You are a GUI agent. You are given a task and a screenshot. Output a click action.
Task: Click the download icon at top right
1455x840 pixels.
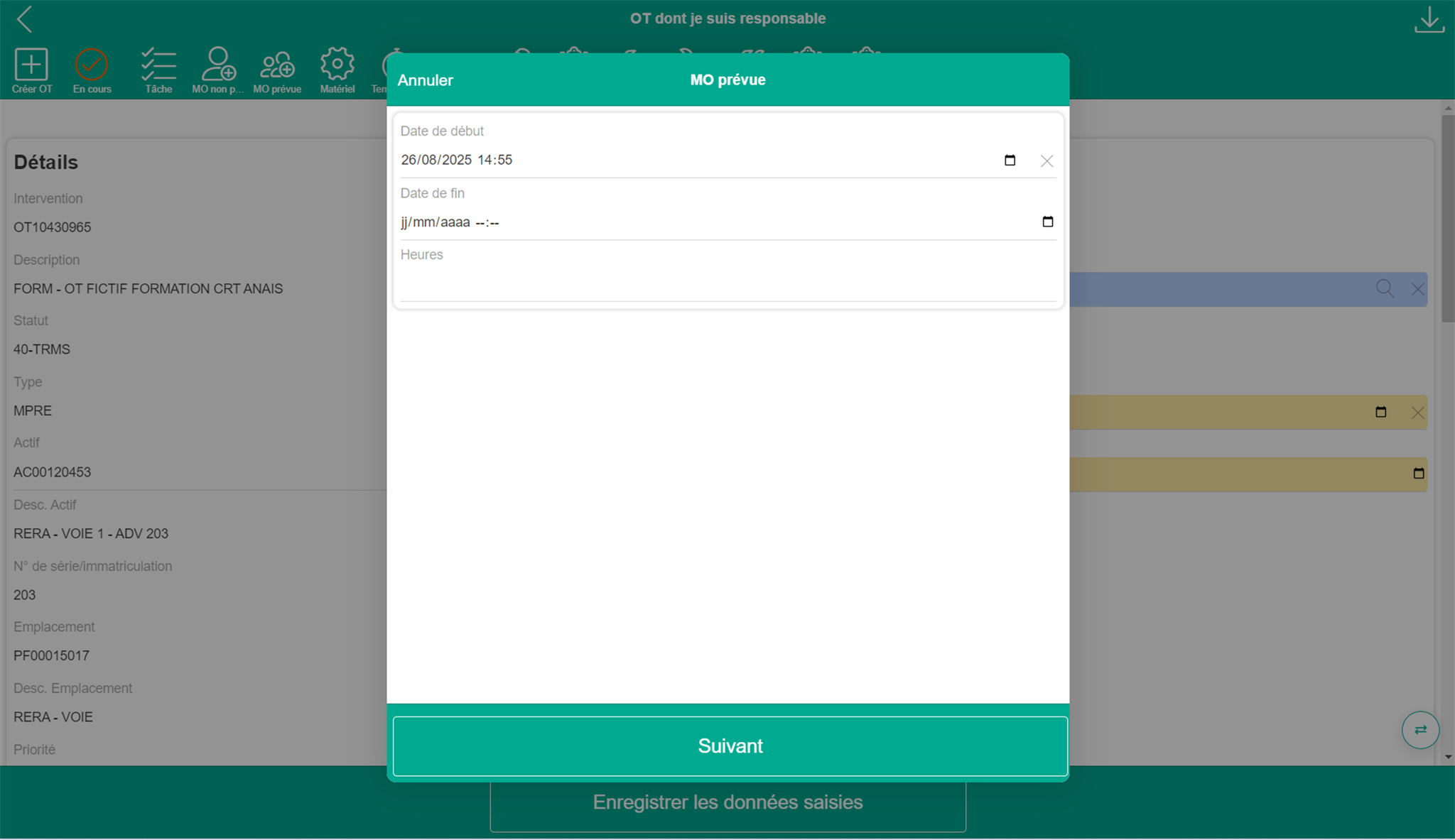point(1429,20)
